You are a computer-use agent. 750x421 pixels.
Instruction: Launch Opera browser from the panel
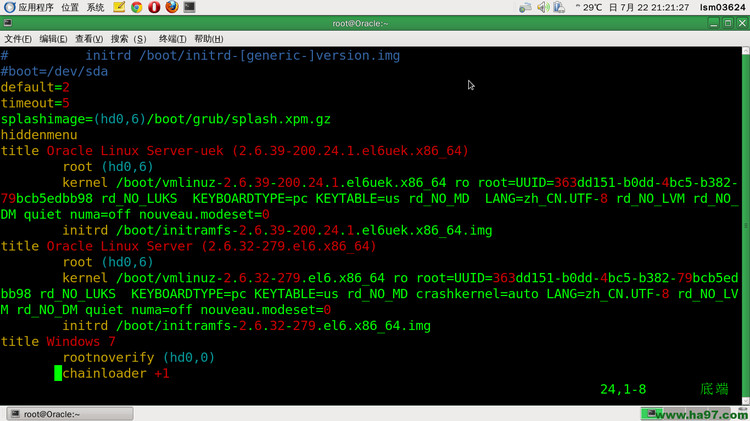coord(154,7)
